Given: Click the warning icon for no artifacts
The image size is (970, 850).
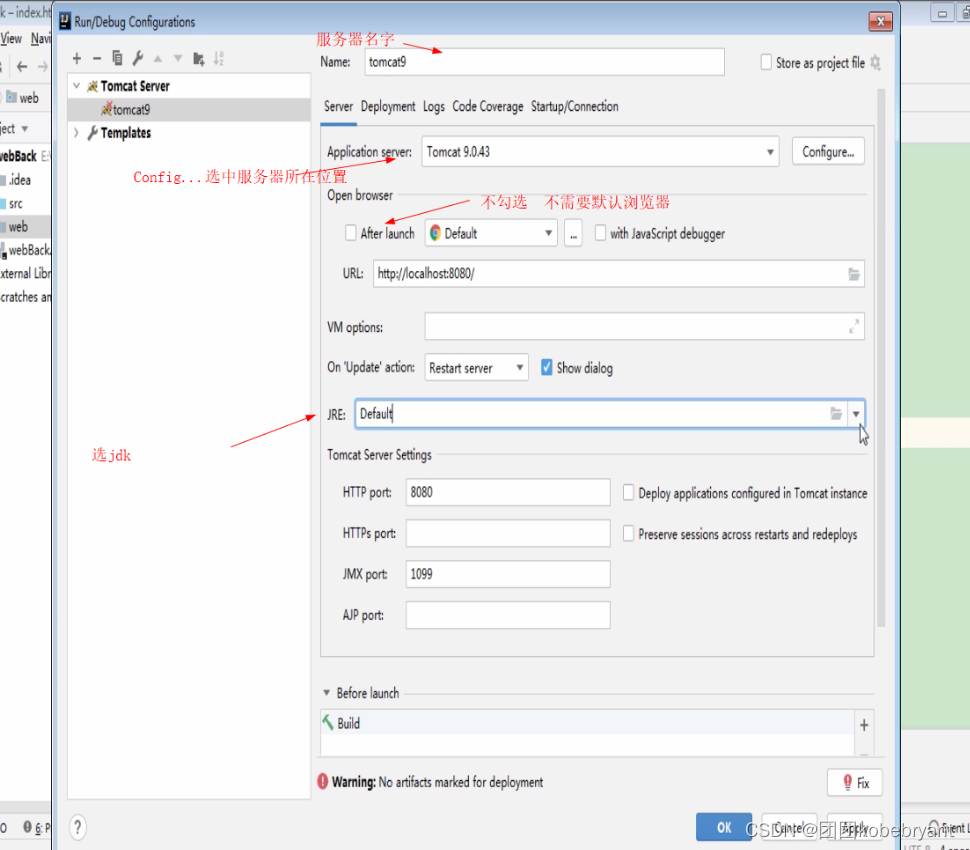Looking at the screenshot, I should pyautogui.click(x=323, y=782).
